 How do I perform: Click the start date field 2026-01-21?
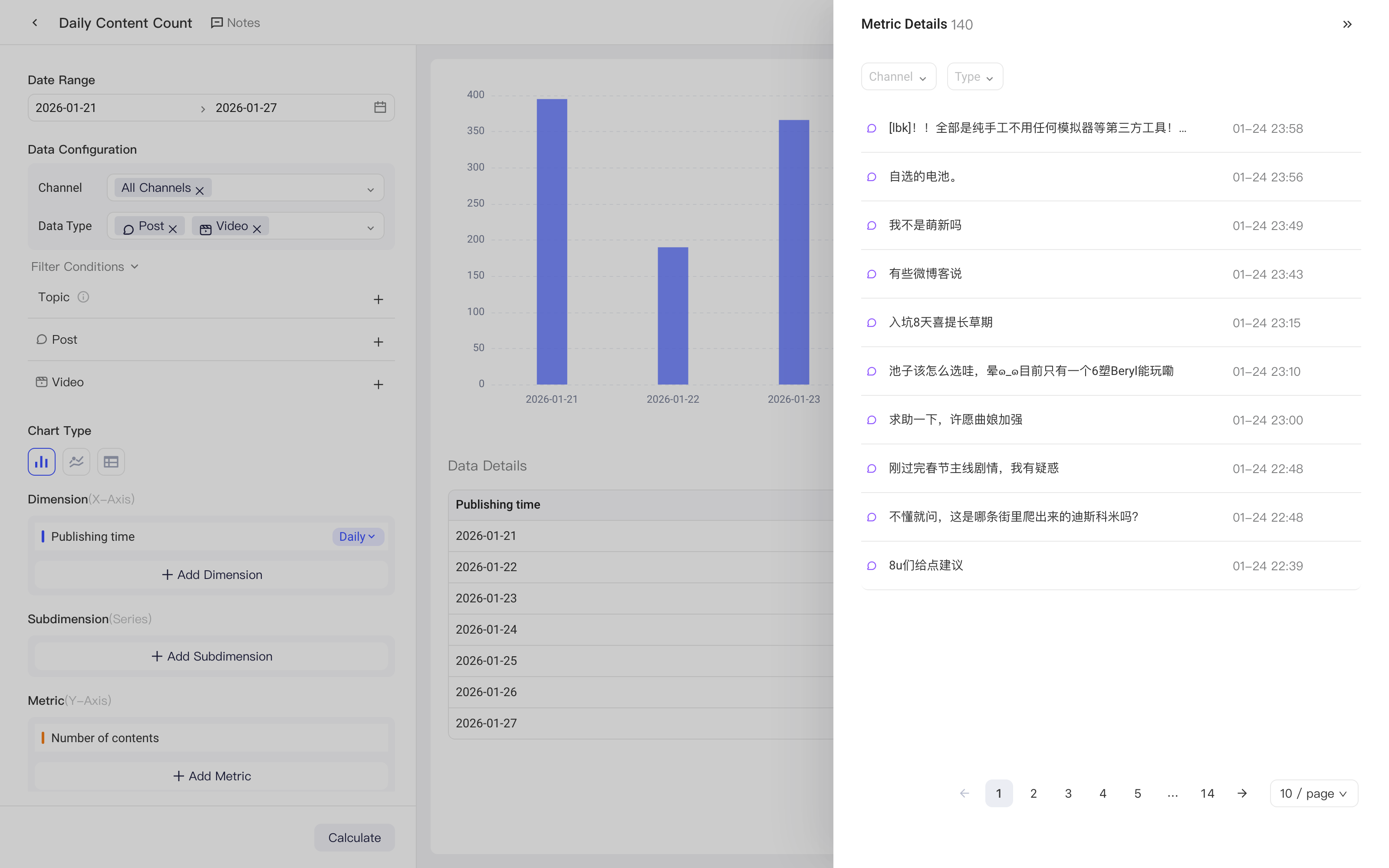(x=115, y=107)
